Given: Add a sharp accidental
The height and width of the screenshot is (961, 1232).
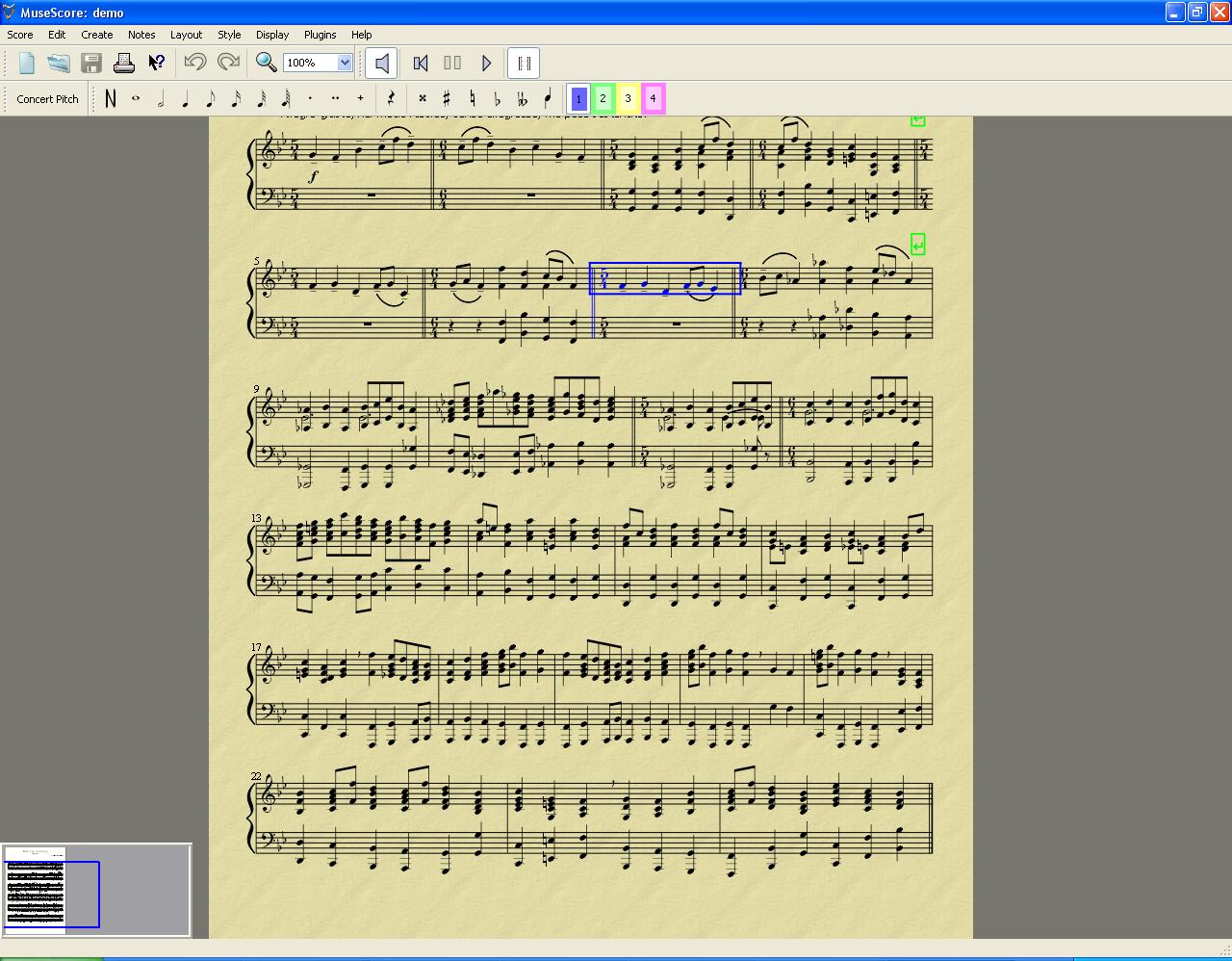Looking at the screenshot, I should [x=447, y=98].
